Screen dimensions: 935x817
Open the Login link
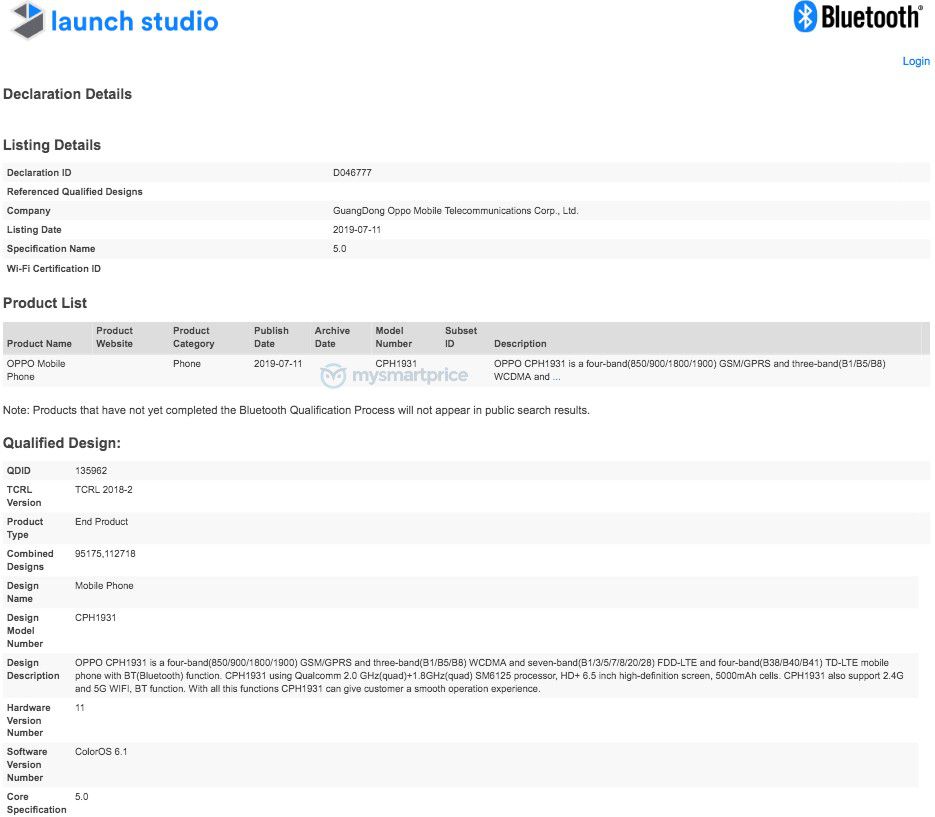[915, 61]
